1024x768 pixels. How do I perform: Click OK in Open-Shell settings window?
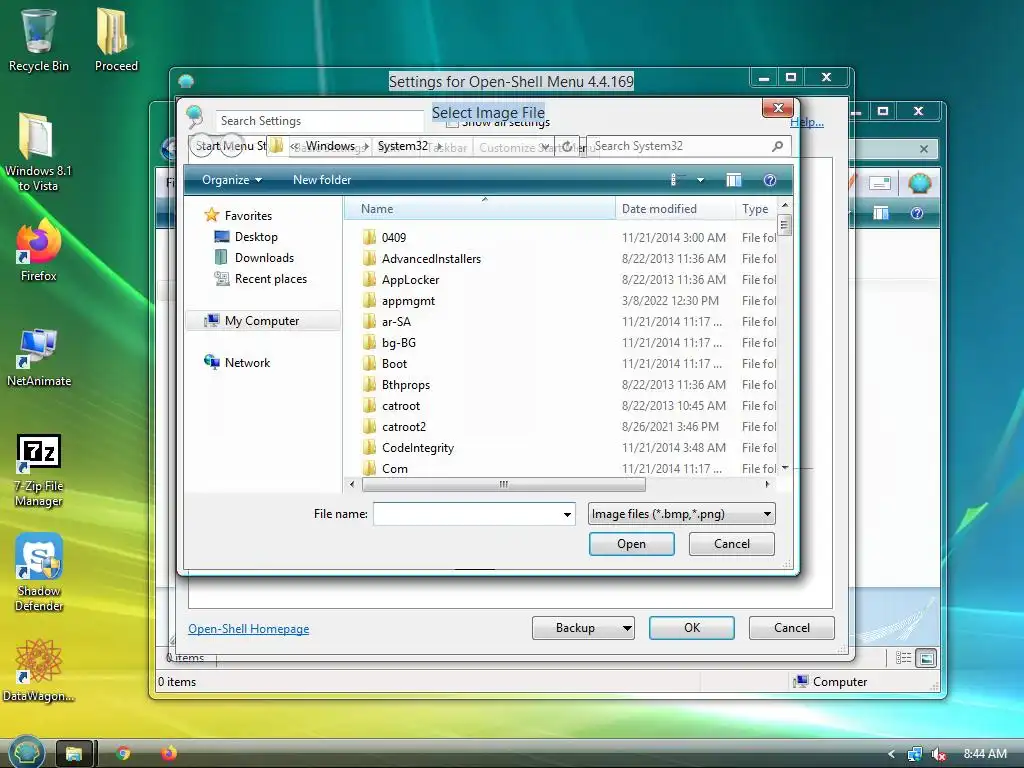pos(692,628)
